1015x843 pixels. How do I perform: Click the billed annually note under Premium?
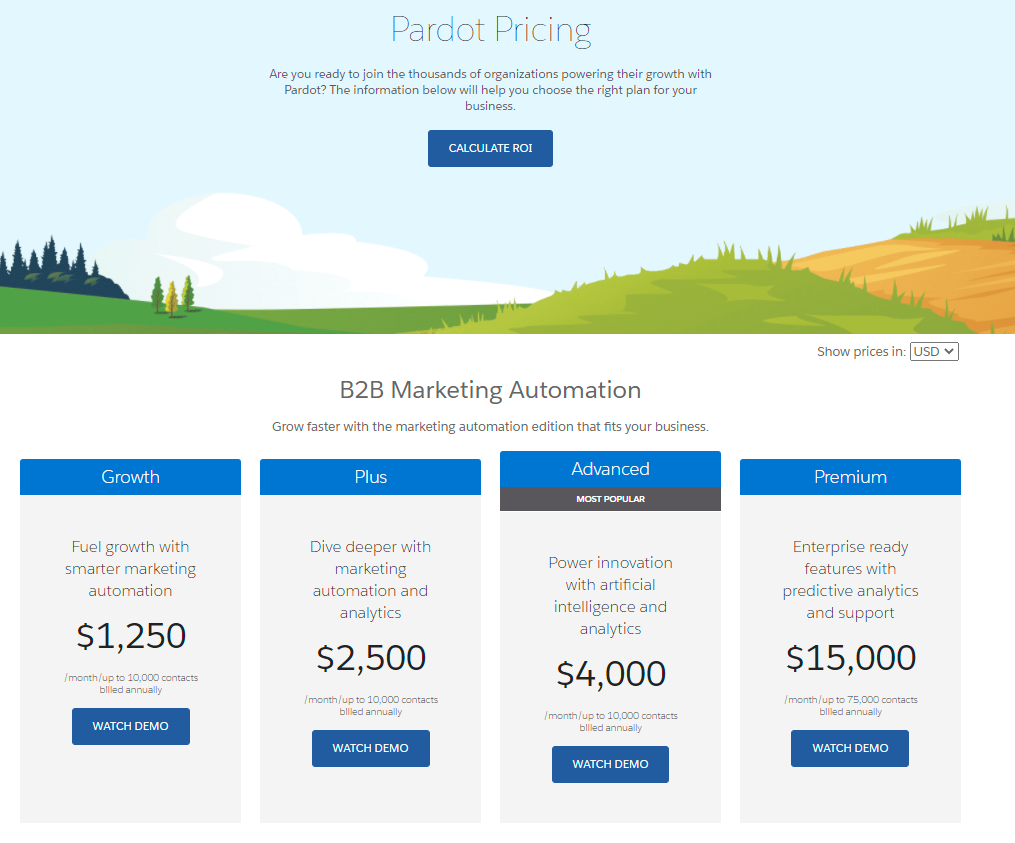(849, 705)
